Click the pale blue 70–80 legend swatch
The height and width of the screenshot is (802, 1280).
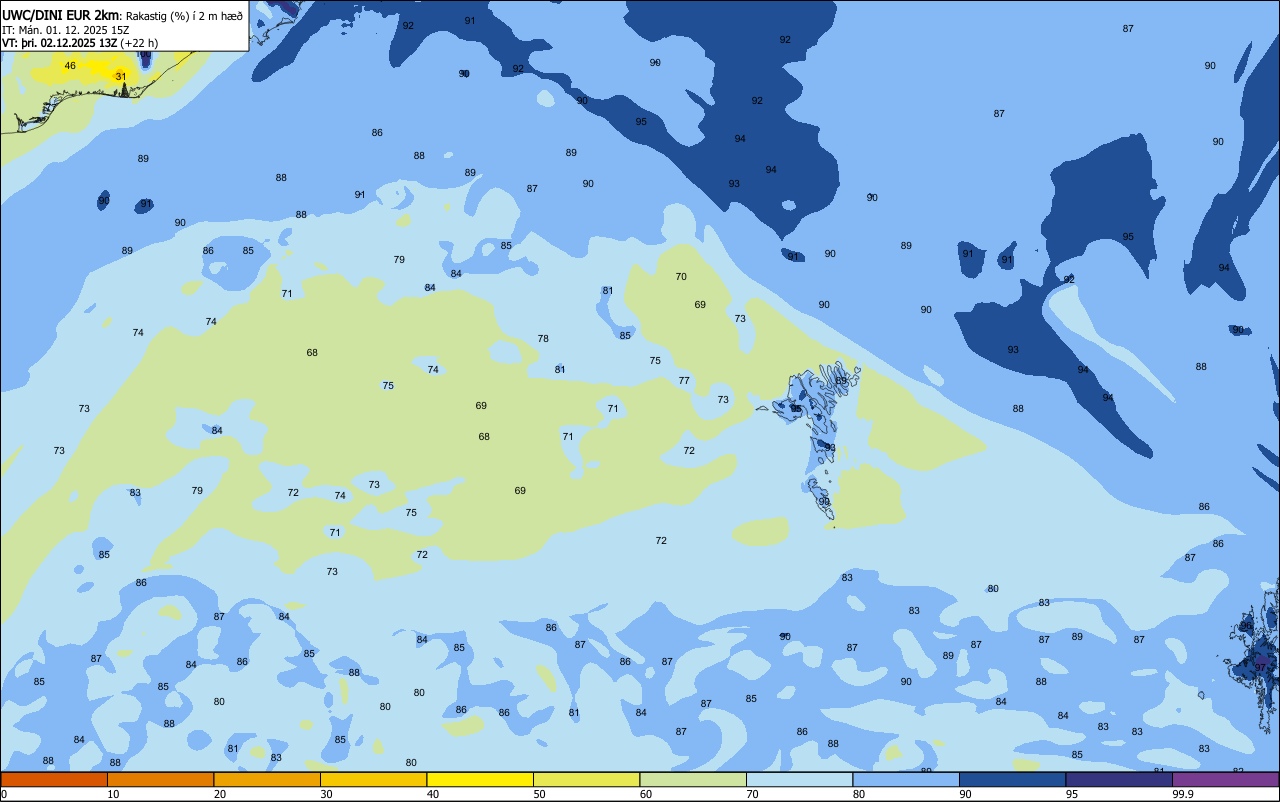(x=799, y=779)
